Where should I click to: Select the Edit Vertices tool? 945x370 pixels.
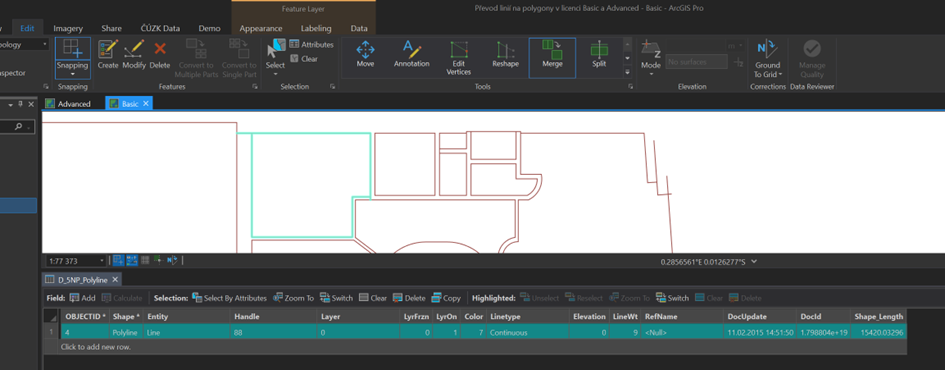(458, 58)
